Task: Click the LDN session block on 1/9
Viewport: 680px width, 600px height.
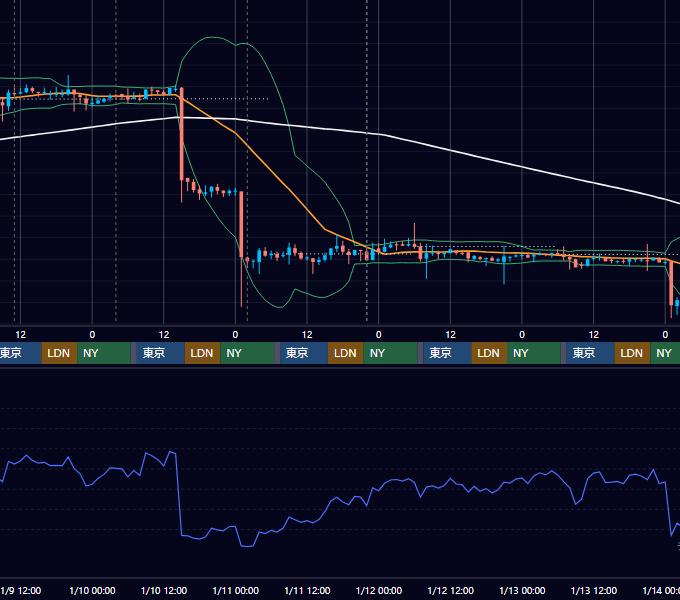Action: (59, 353)
